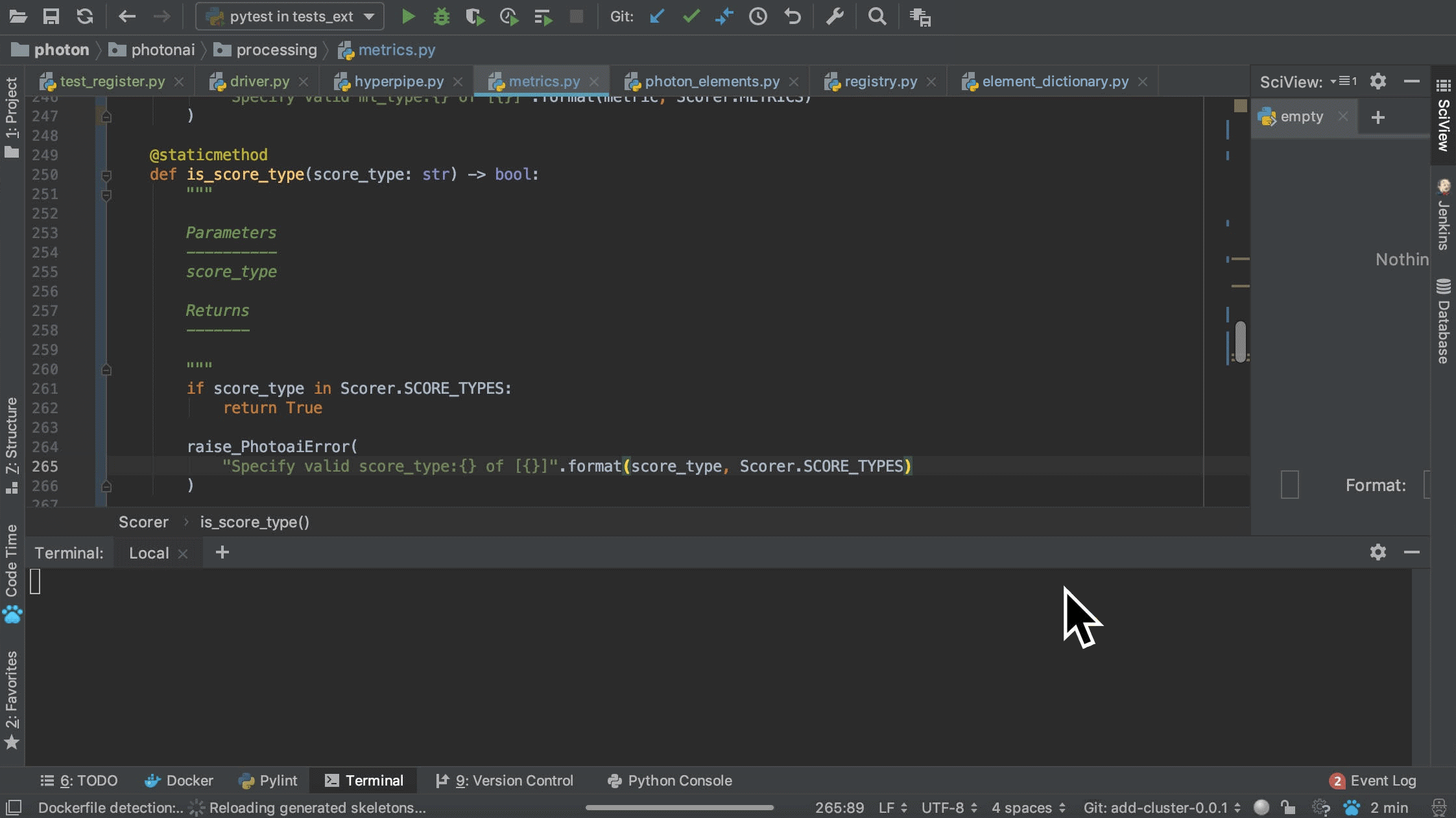Click the profiler run icon
This screenshot has height=818, width=1456.
pos(509,17)
